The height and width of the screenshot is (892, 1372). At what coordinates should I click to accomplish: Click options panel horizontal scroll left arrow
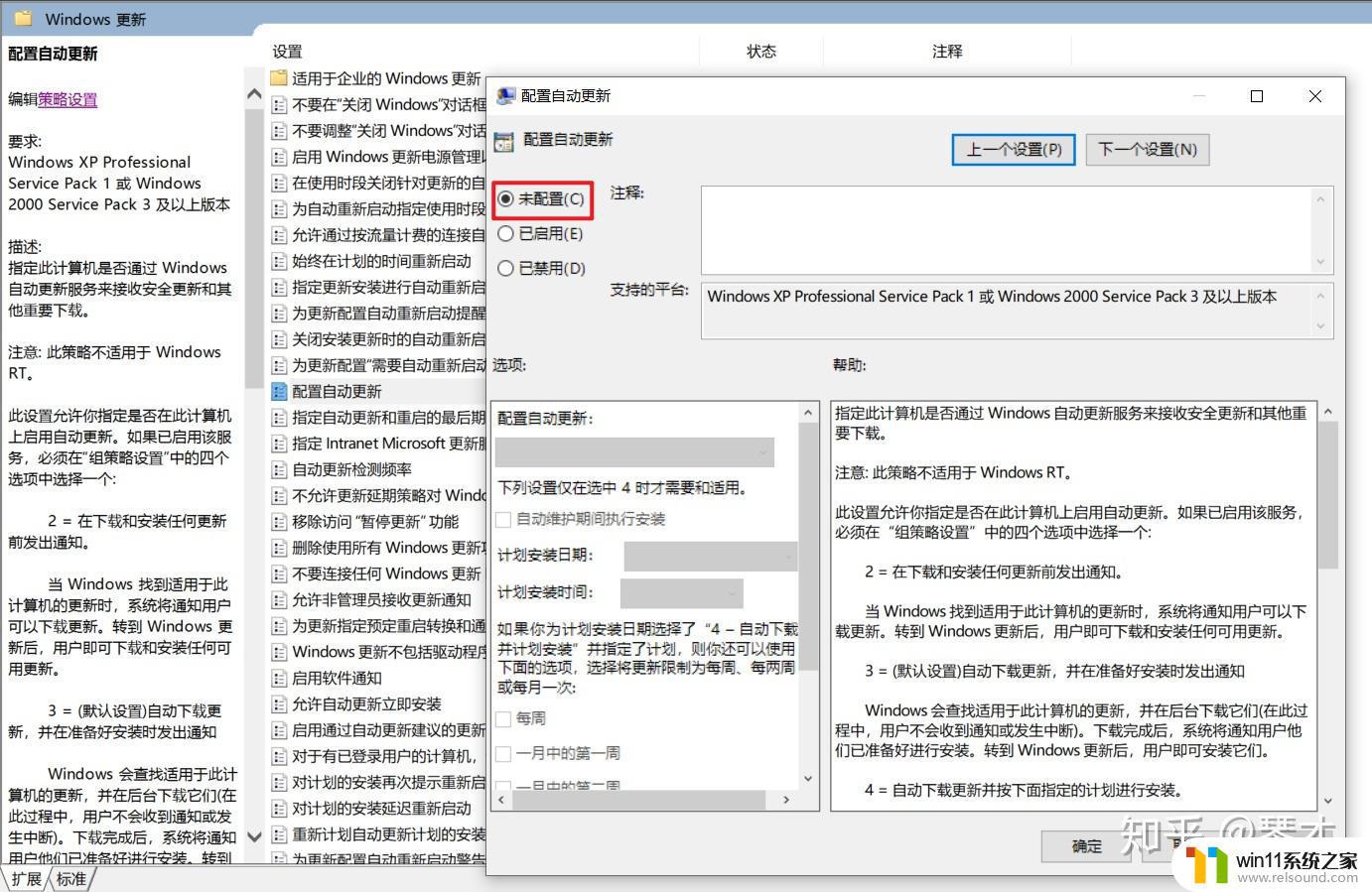(x=503, y=799)
